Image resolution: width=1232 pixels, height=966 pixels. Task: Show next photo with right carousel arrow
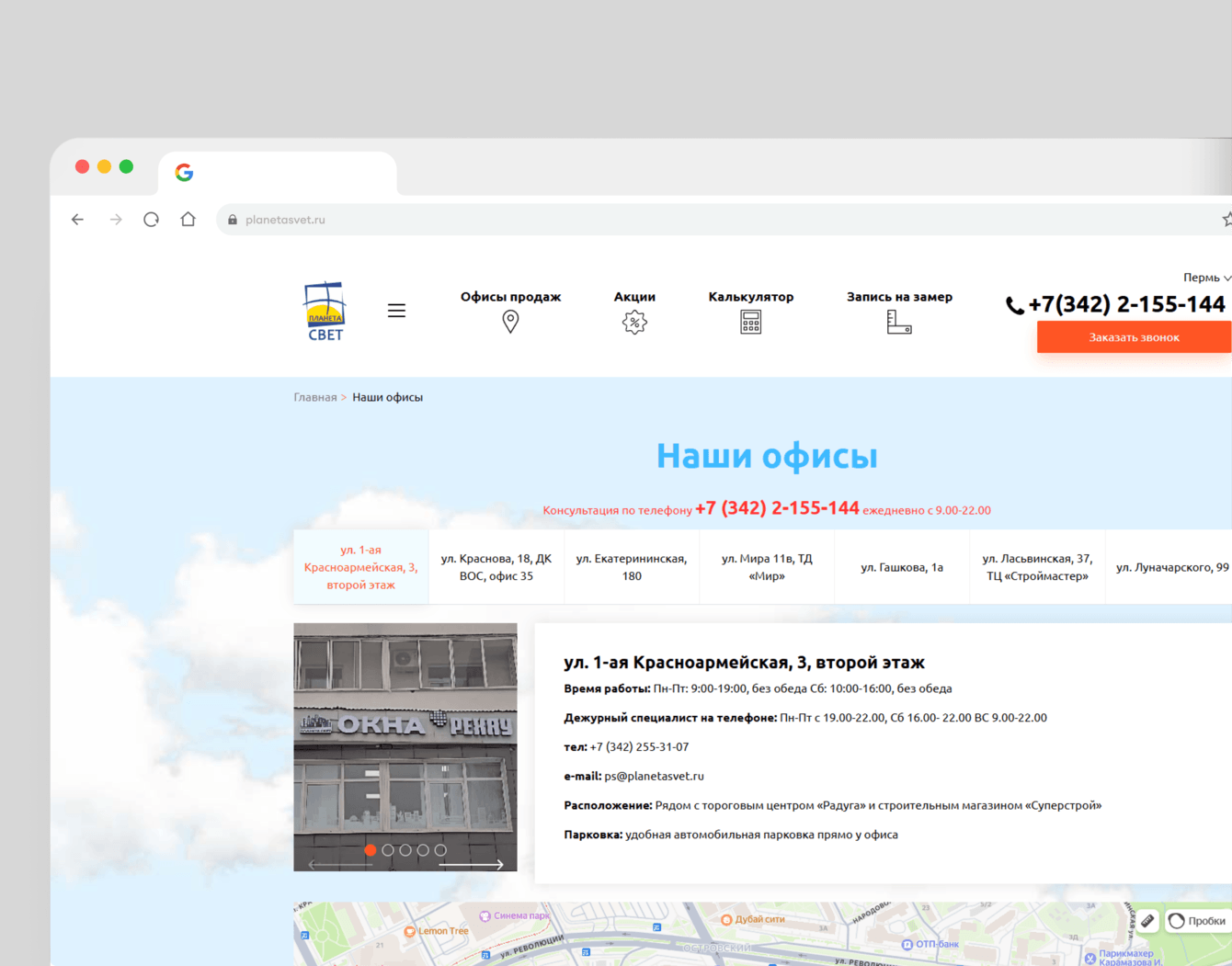tap(471, 865)
